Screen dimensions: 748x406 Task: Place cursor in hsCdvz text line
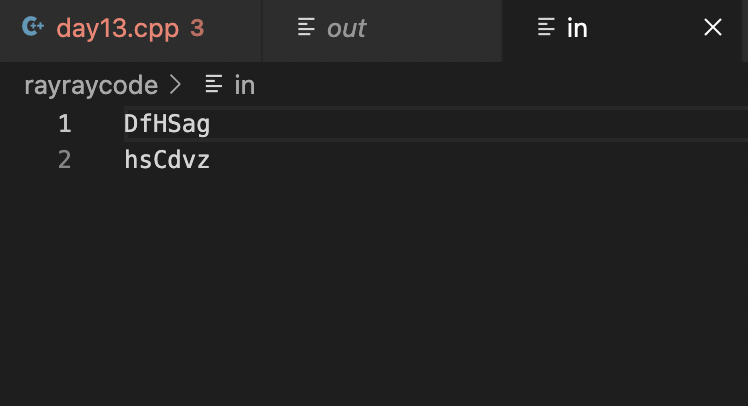click(166, 160)
